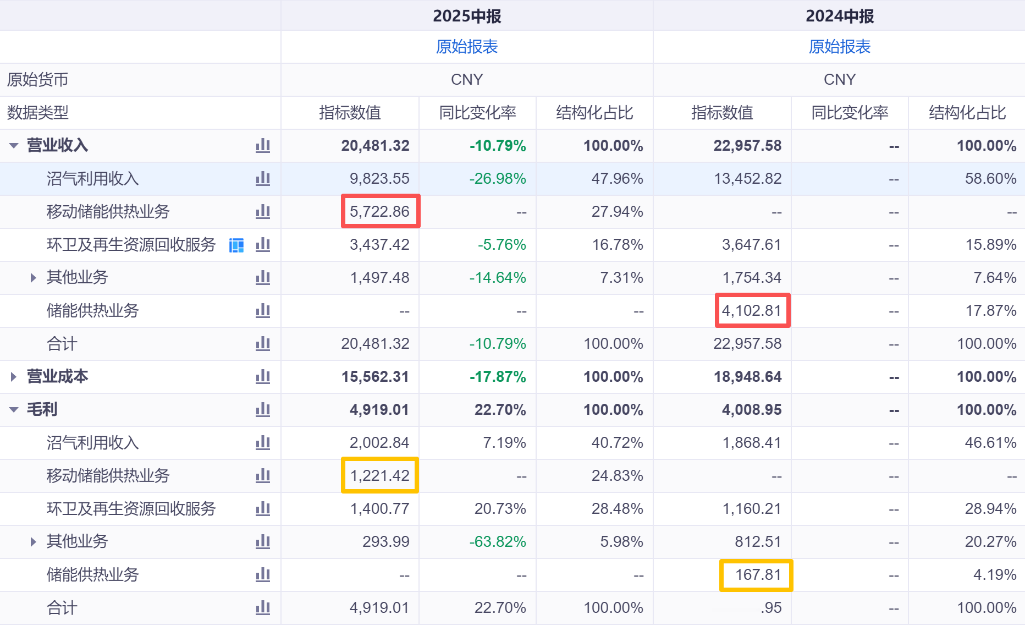Viewport: 1025px width, 625px height.
Task: Open 原始报表 link for 2025中报
Action: 467,46
